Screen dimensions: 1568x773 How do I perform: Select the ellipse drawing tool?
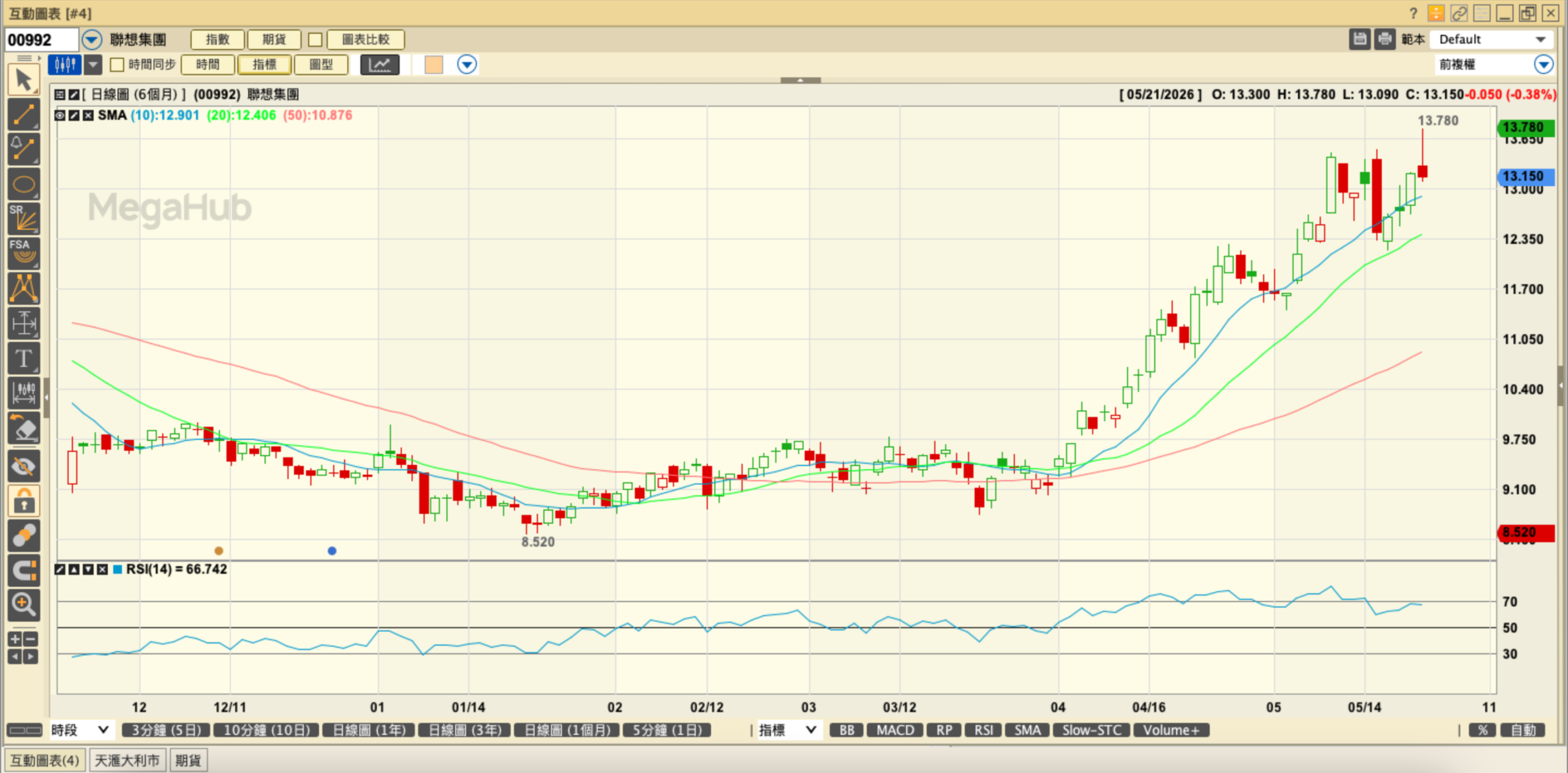coord(24,184)
